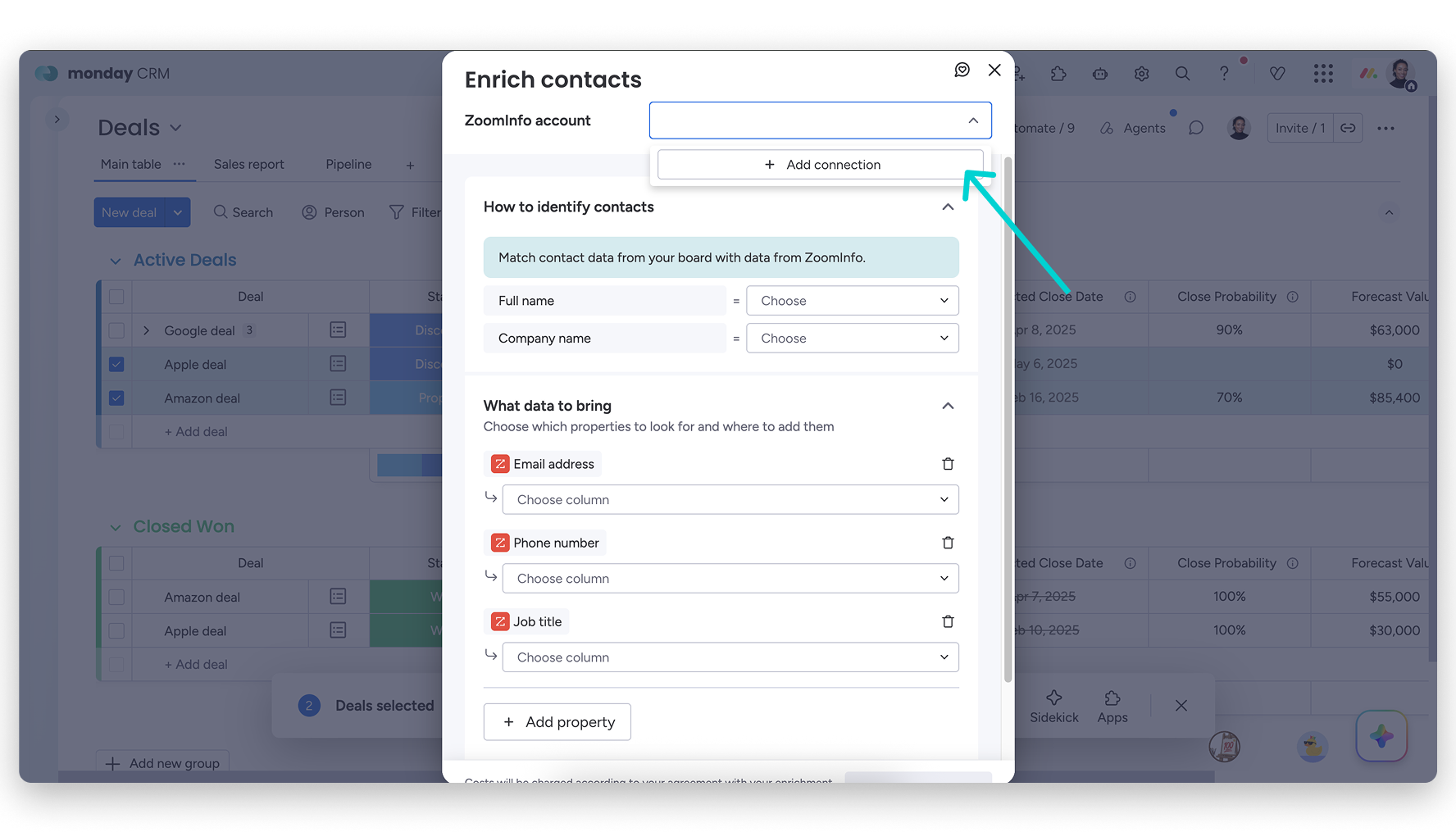
Task: Collapse the Active Deals group
Action: 116,261
